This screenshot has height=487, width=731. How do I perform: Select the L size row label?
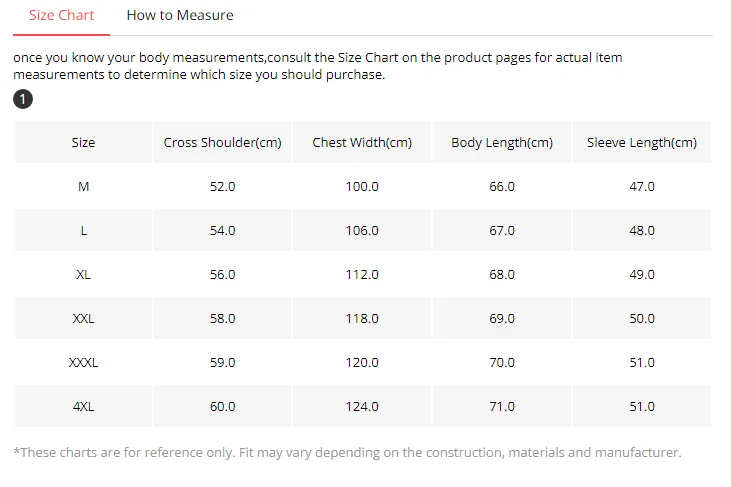[x=83, y=230]
